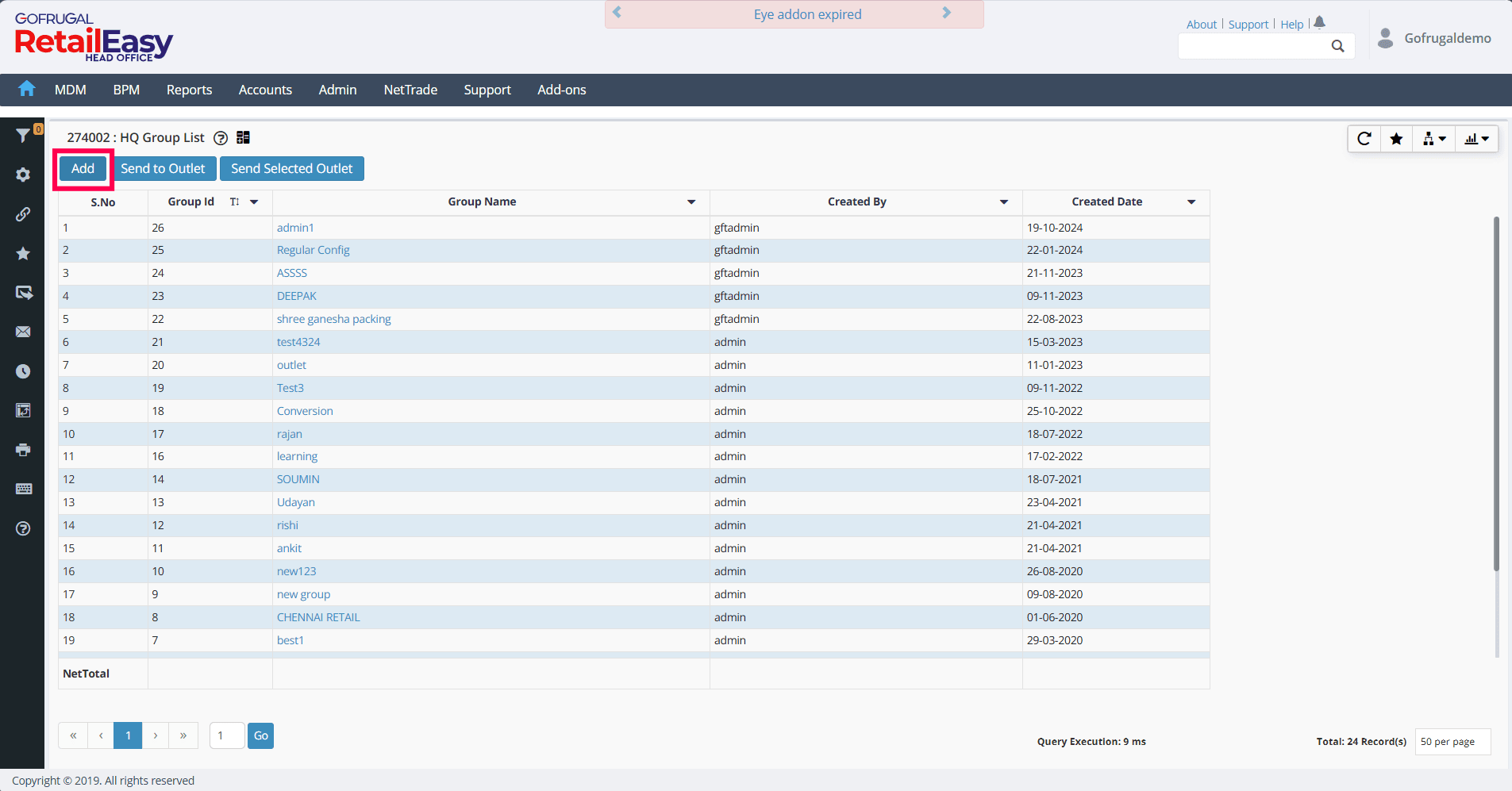Click help icon beside HQ Group List title

221,138
